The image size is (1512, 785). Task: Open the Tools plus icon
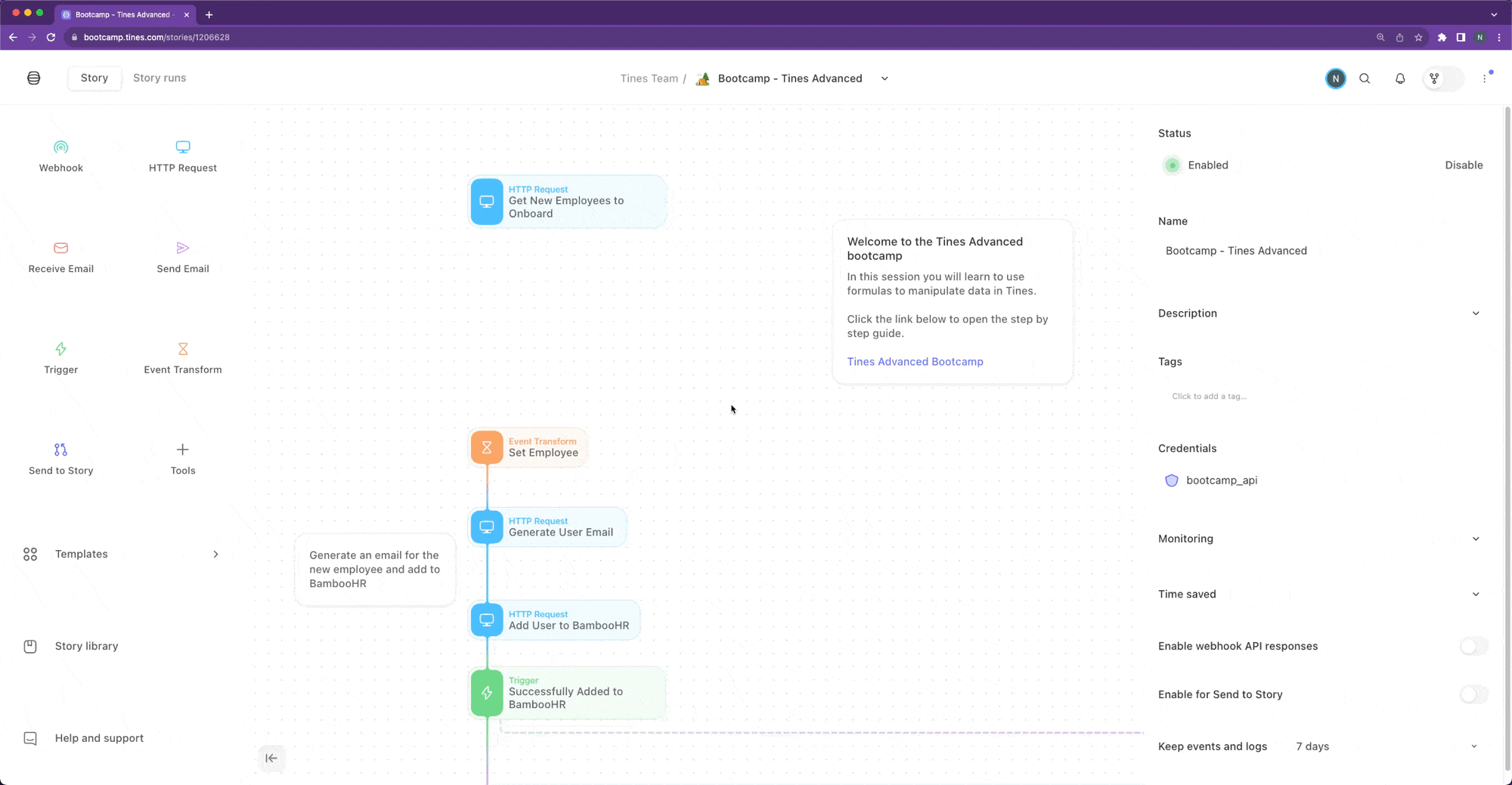point(183,450)
